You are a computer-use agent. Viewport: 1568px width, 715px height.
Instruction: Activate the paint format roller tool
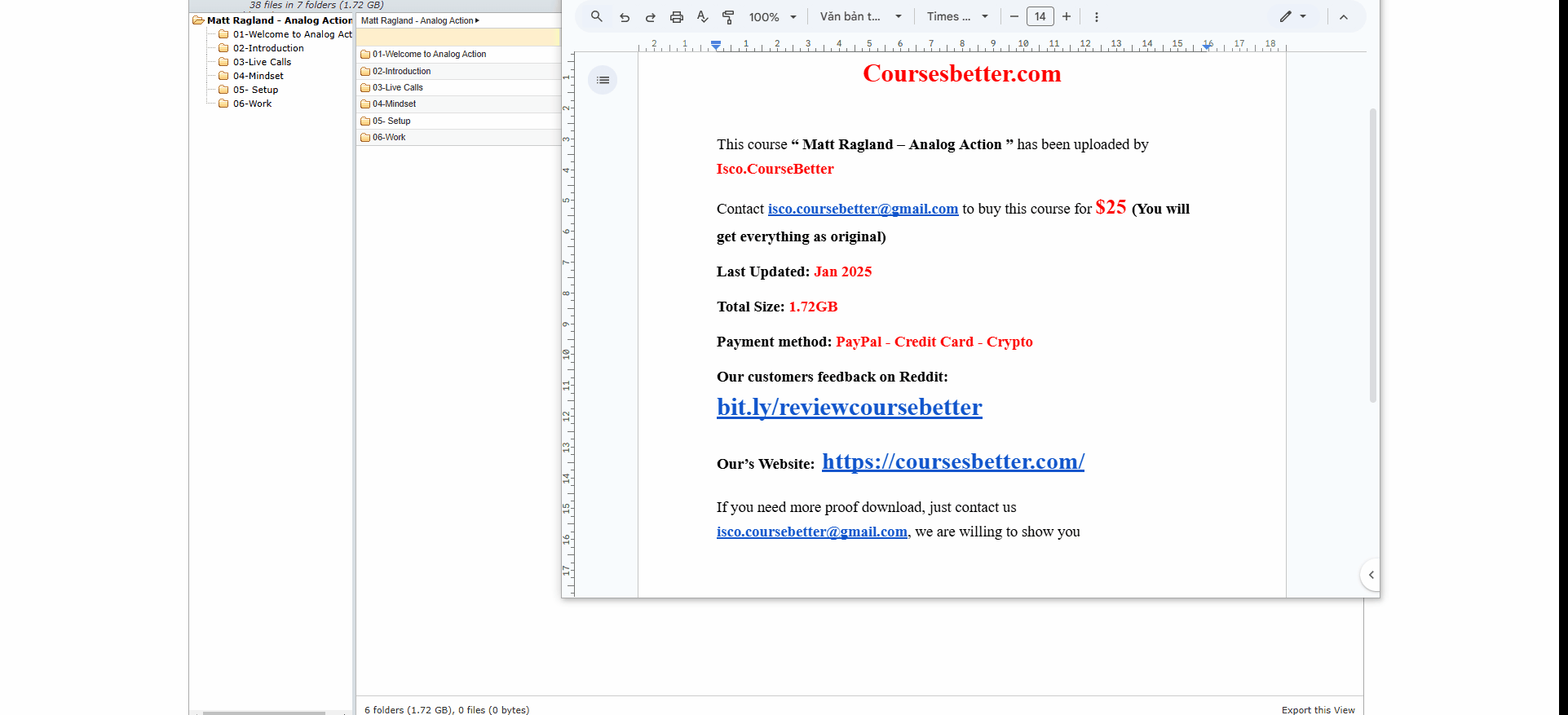[728, 17]
